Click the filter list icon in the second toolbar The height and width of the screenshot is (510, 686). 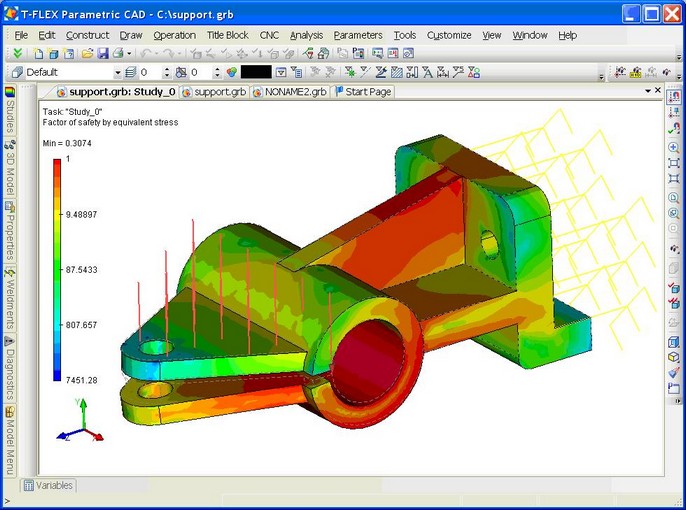(x=296, y=72)
